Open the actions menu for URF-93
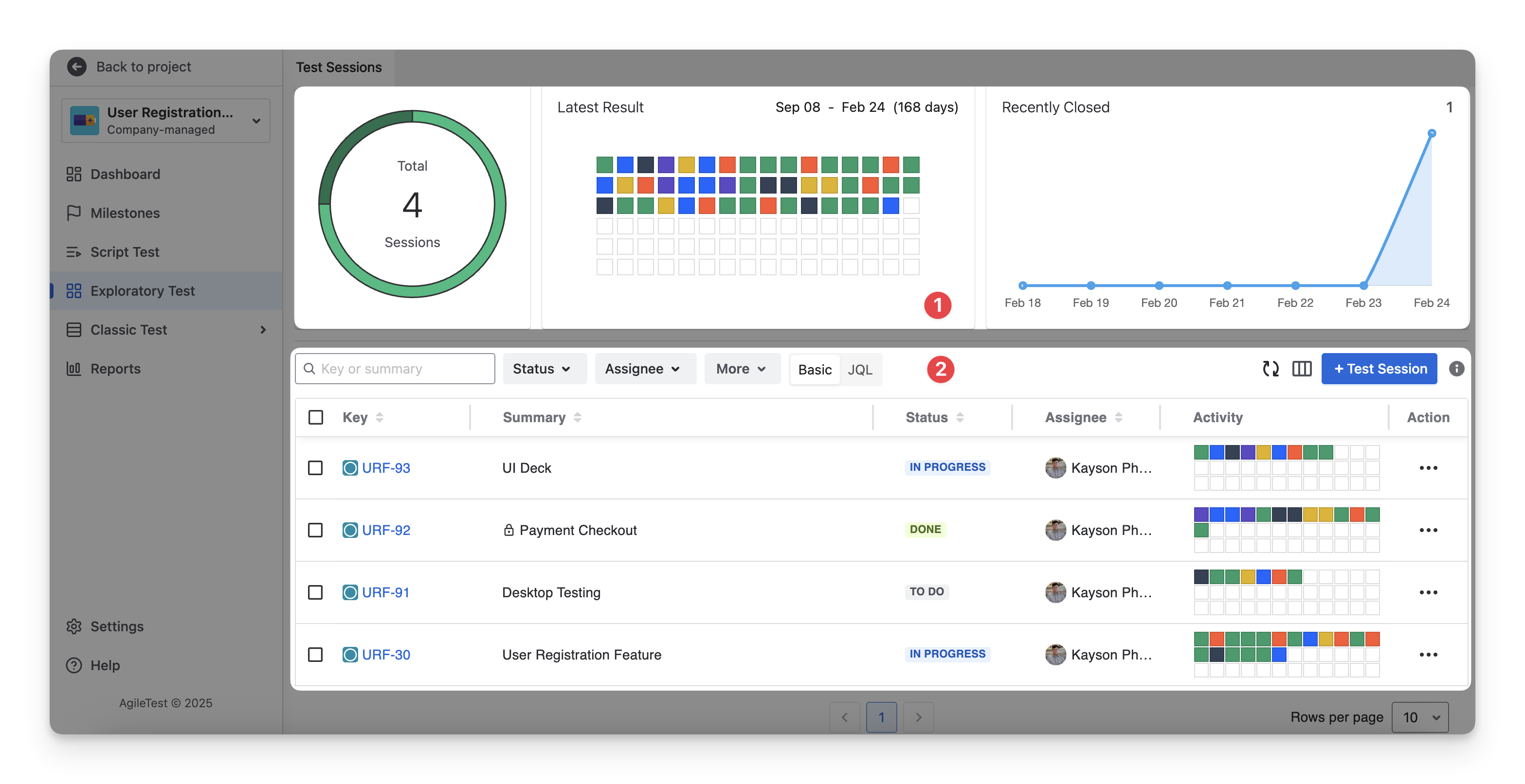This screenshot has width=1525, height=784. (x=1428, y=468)
